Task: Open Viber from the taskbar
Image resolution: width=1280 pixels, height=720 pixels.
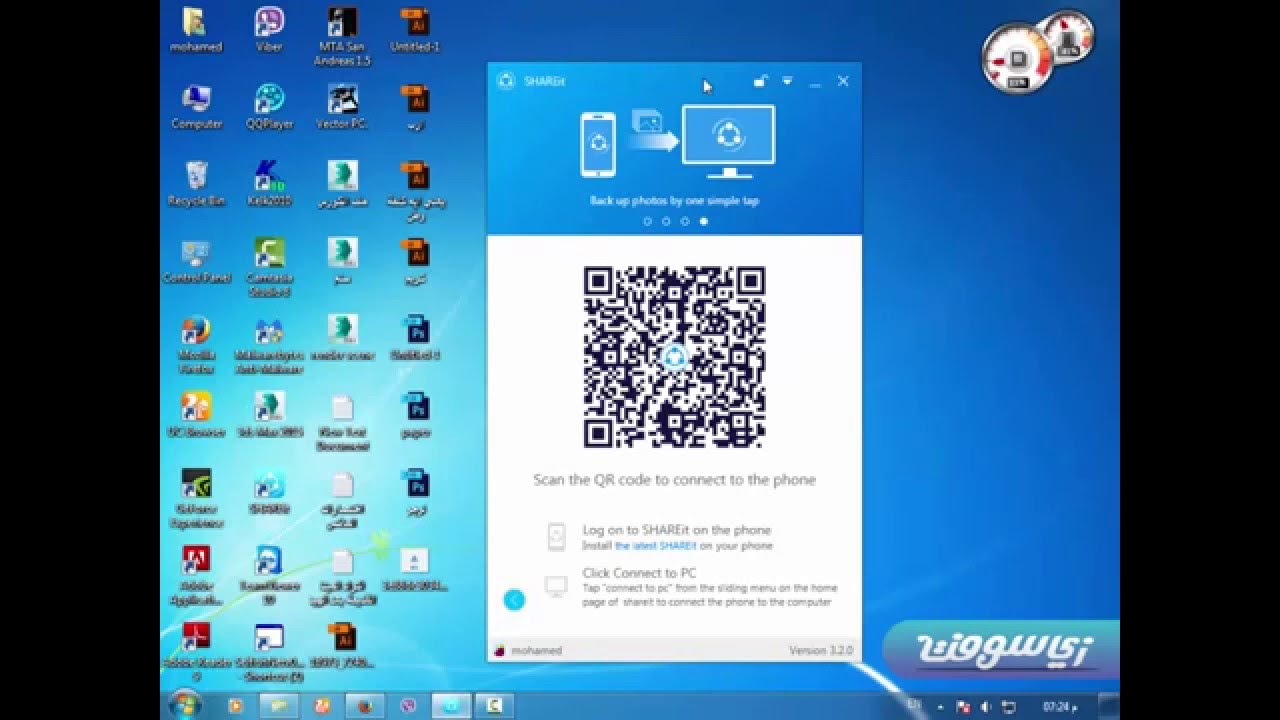Action: [409, 705]
